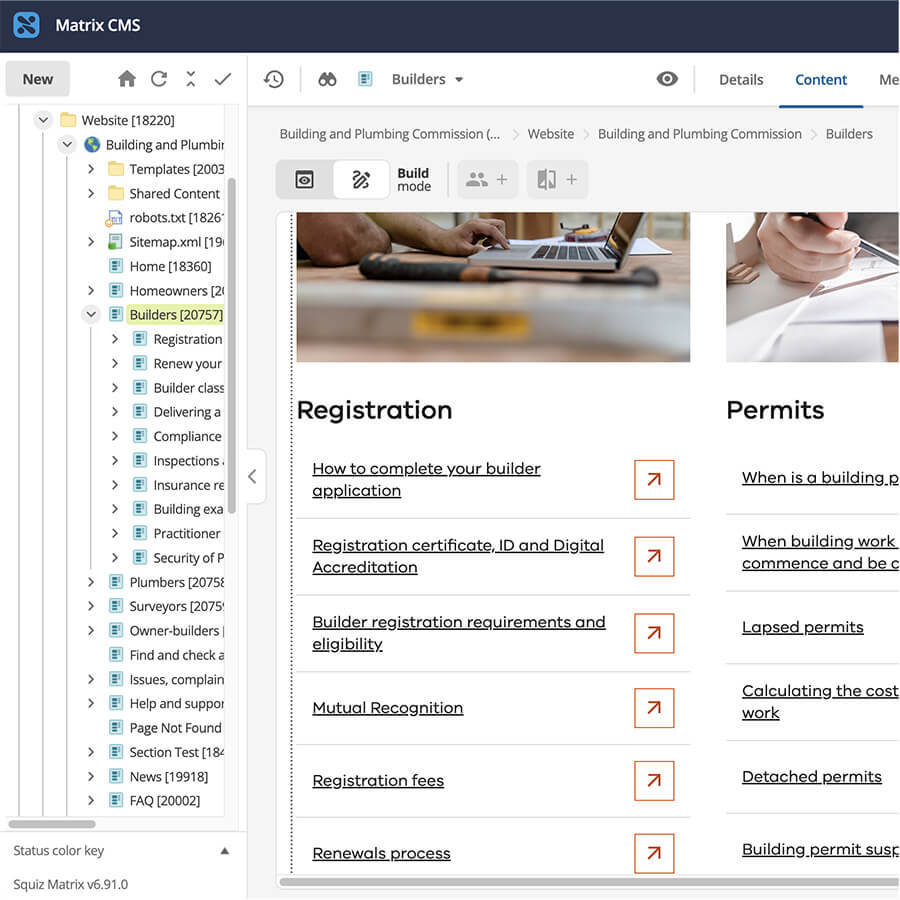Viewport: 900px width, 900px height.
Task: Click the asset tree vertical scrollbar
Action: pyautogui.click(x=232, y=345)
